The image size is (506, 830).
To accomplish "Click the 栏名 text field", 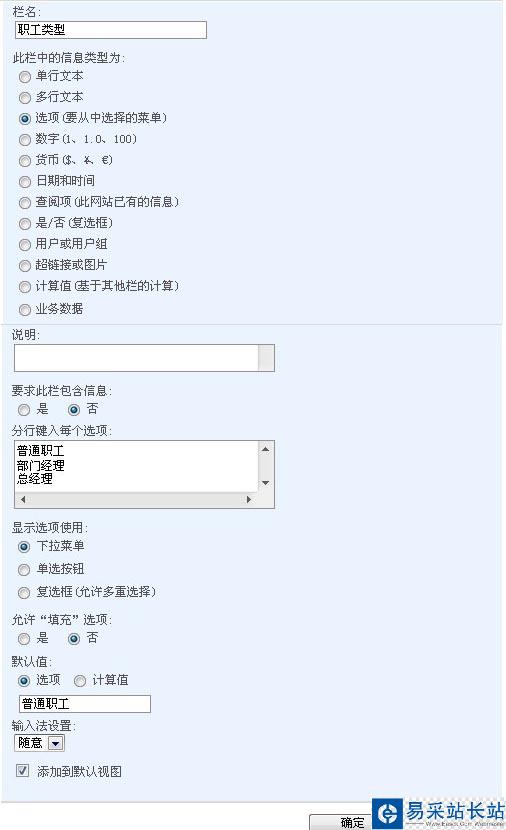I will 111,30.
